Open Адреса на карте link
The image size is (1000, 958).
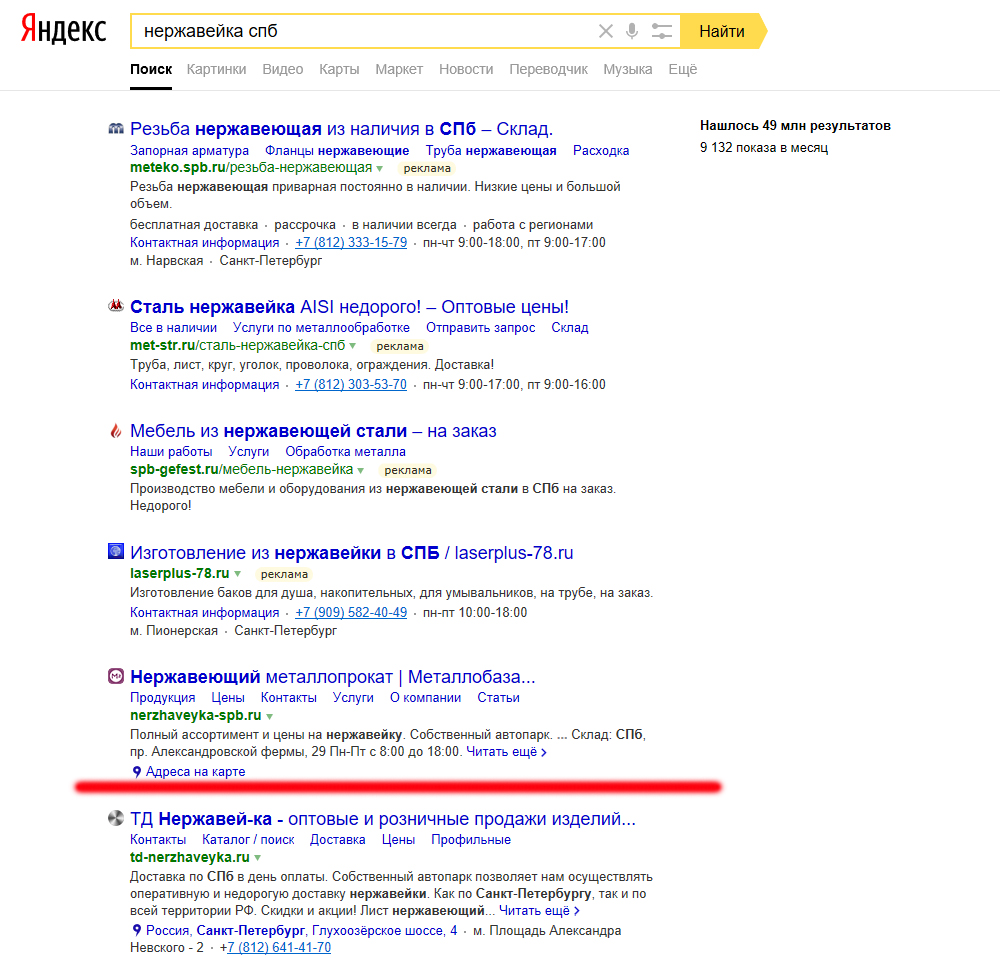click(195, 772)
